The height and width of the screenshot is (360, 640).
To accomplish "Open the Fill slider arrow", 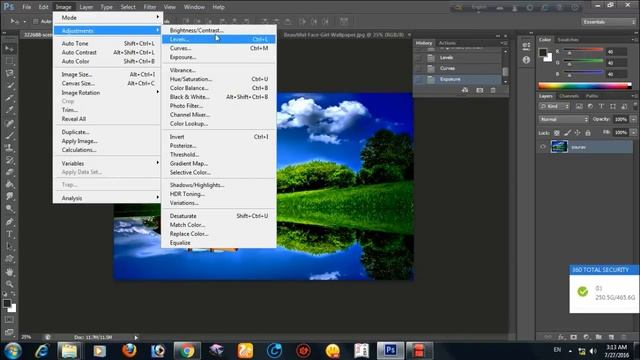I will 633,133.
